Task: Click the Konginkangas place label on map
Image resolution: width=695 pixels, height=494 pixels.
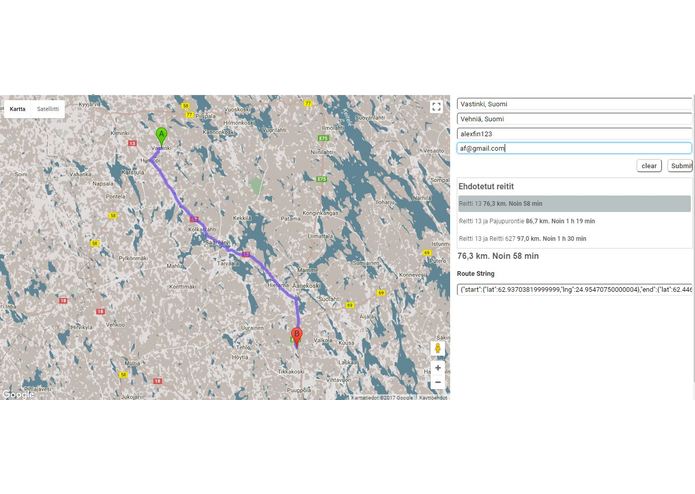Action: pyautogui.click(x=320, y=213)
